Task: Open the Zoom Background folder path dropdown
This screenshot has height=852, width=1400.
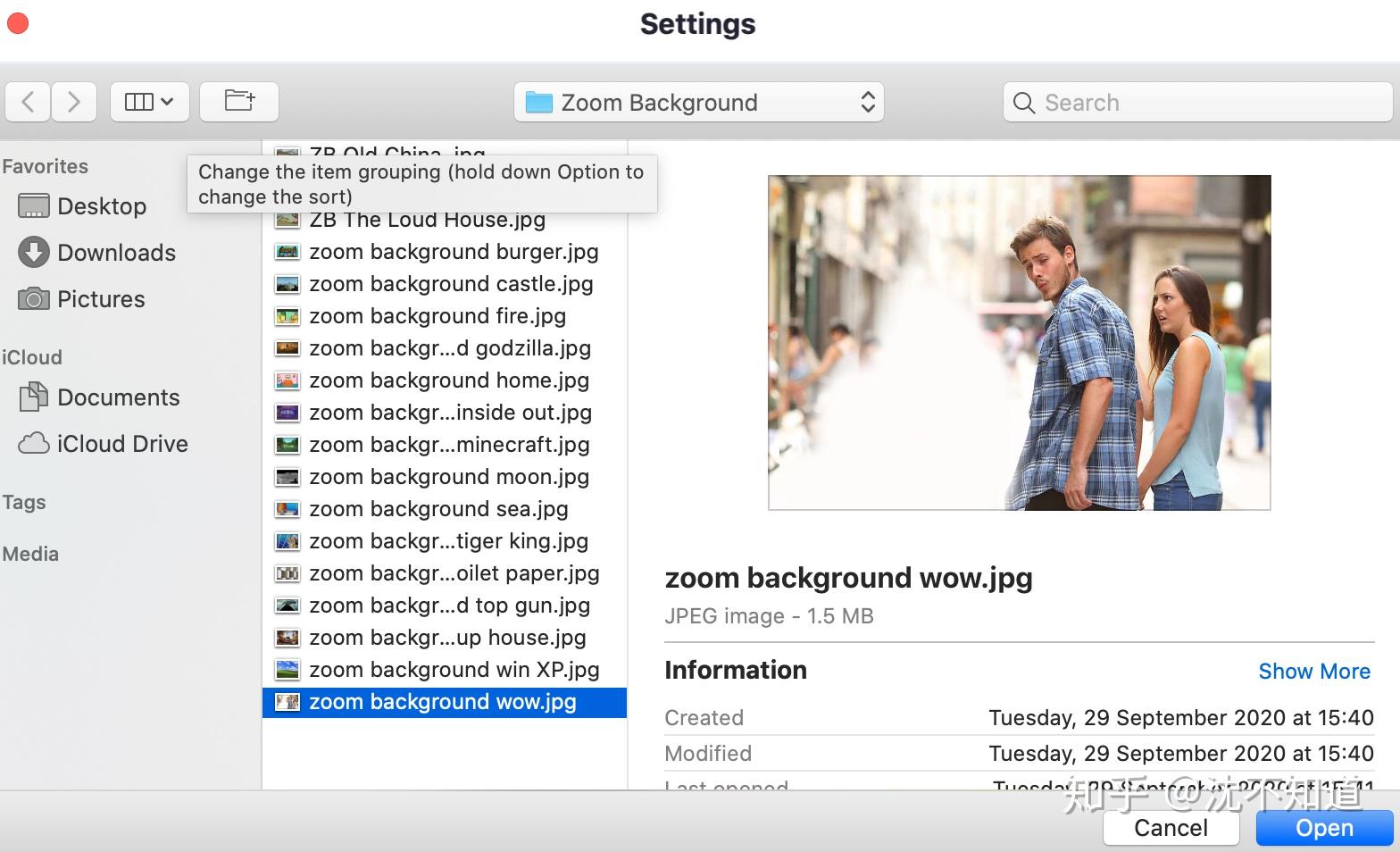Action: (x=698, y=103)
